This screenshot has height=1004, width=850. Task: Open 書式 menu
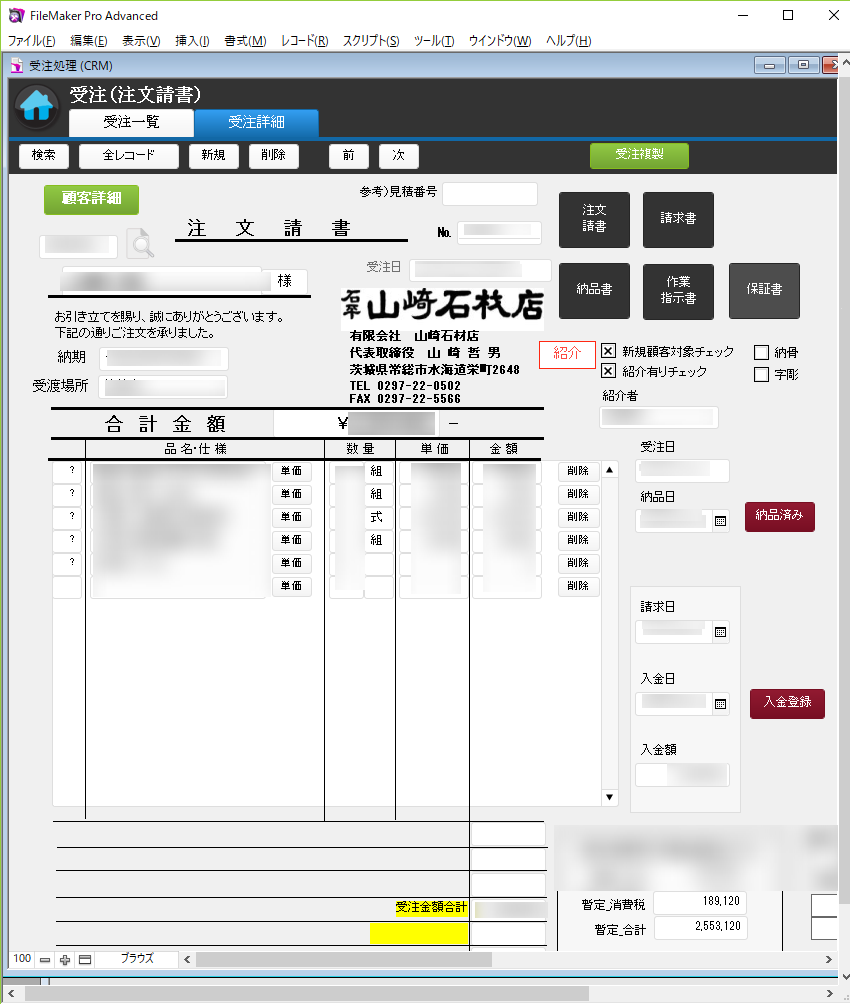pyautogui.click(x=245, y=40)
